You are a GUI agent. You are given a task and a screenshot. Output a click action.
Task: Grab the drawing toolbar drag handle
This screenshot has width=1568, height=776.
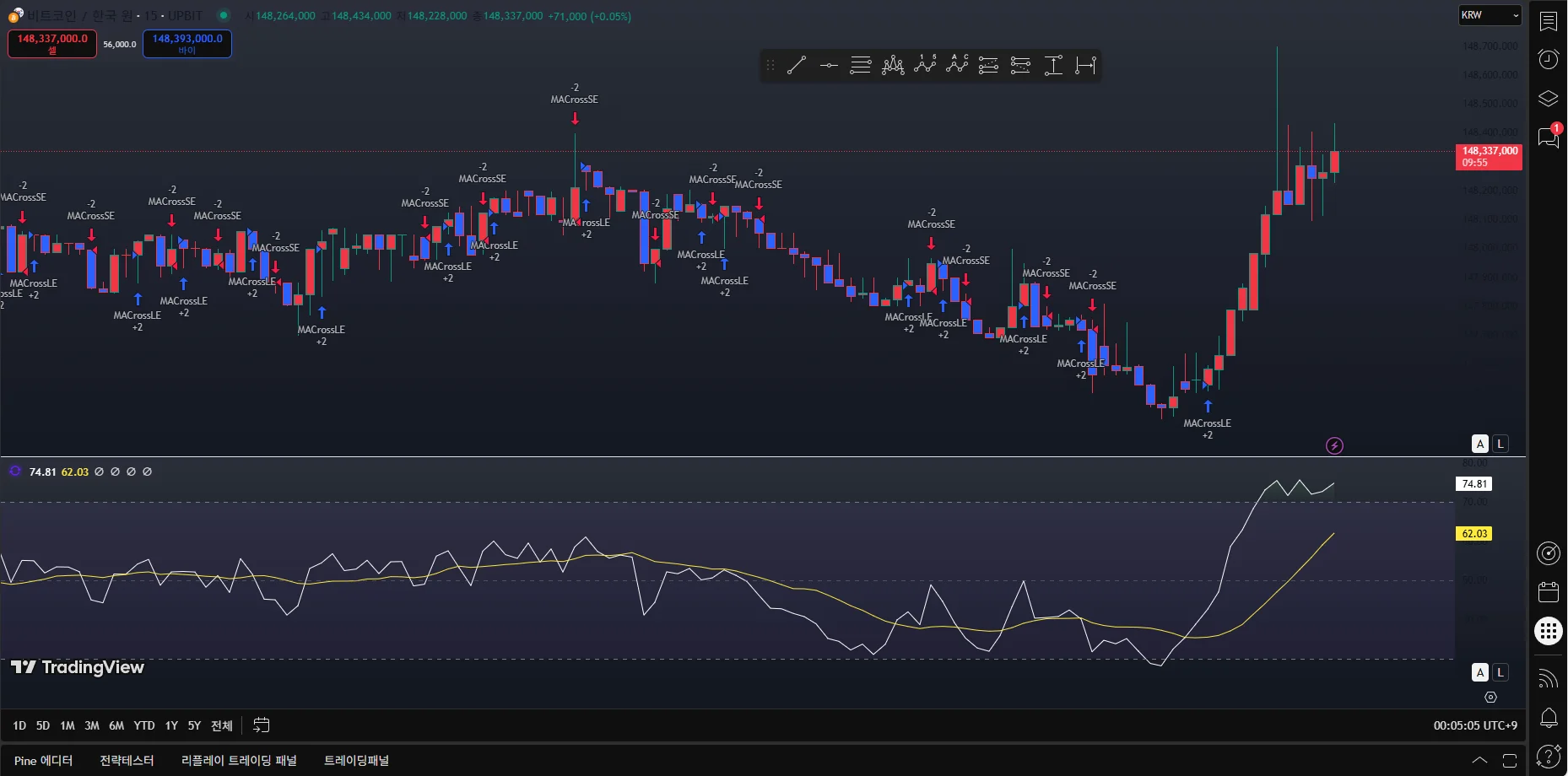pos(770,65)
